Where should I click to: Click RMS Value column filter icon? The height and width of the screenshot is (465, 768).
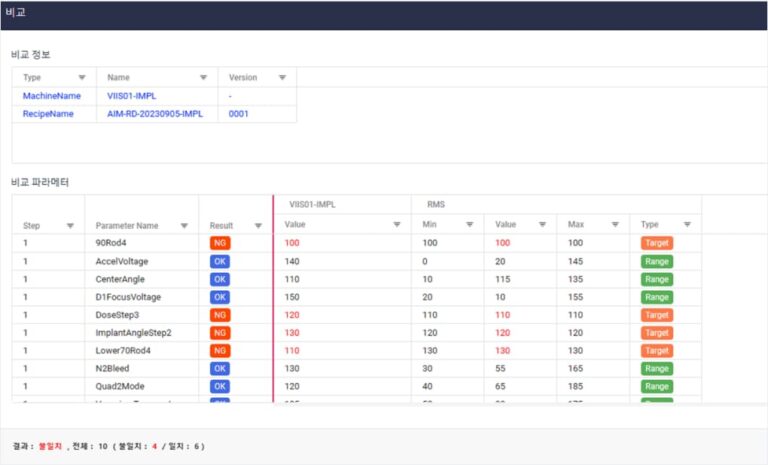[542, 225]
